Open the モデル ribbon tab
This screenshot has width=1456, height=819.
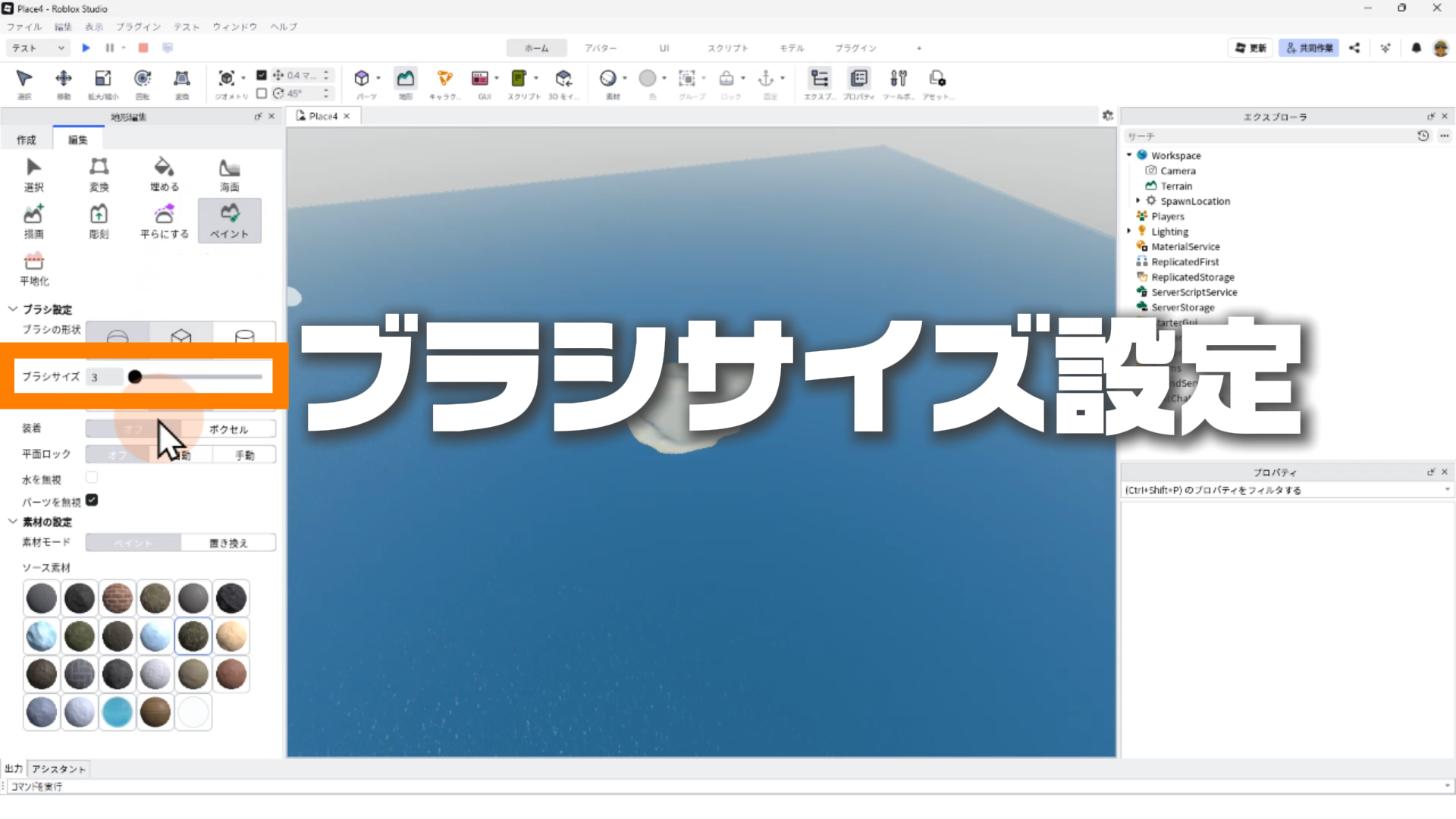pos(792,48)
